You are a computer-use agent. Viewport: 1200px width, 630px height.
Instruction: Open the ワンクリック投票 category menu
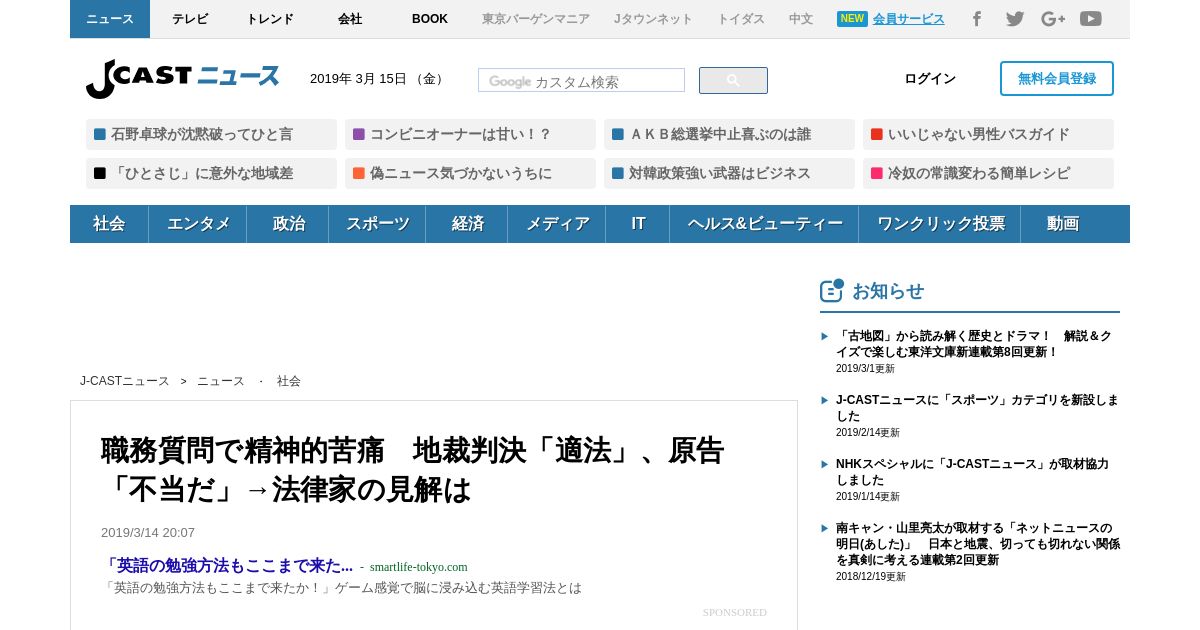pos(940,224)
